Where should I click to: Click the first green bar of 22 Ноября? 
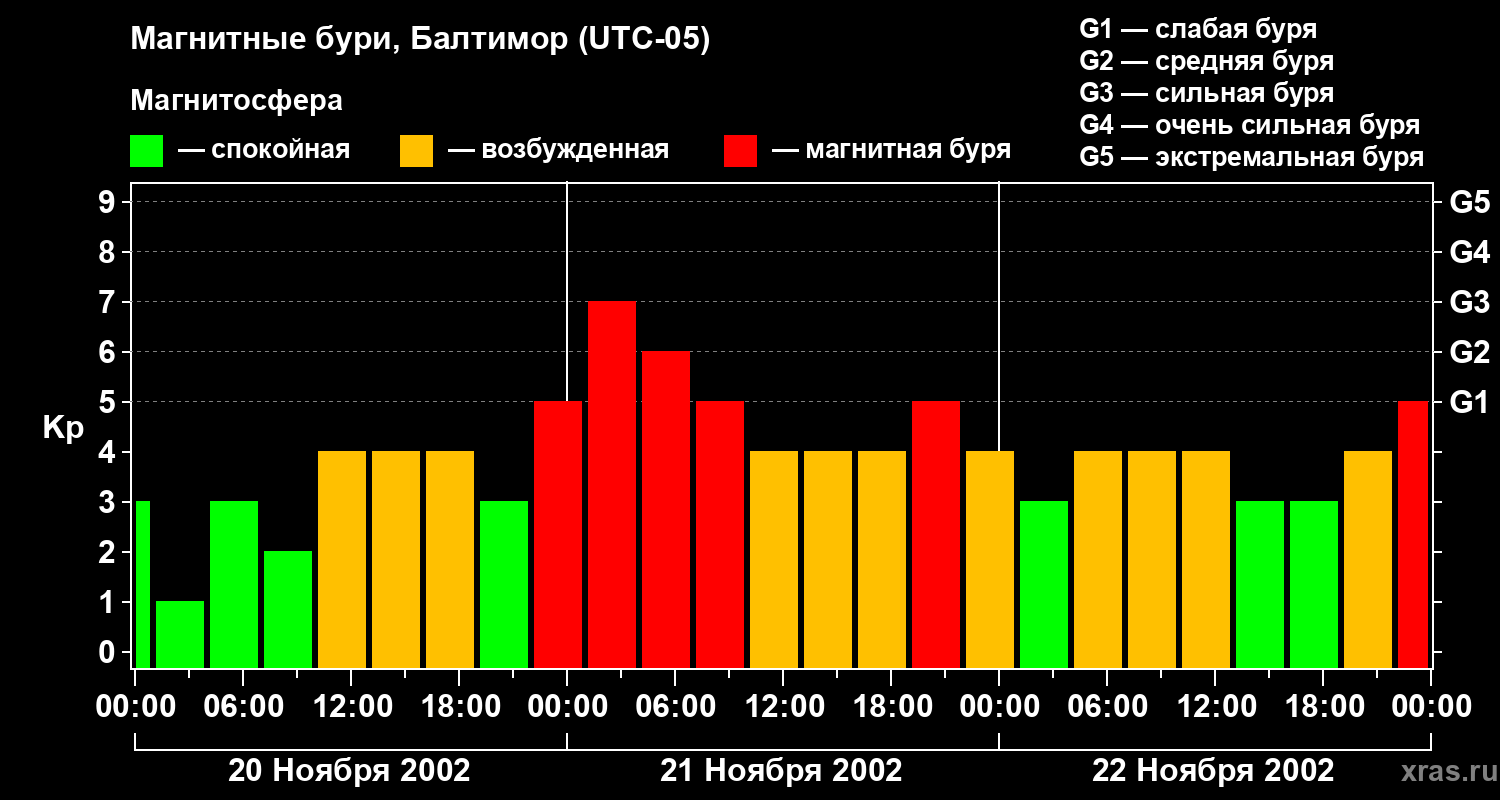pyautogui.click(x=1044, y=584)
